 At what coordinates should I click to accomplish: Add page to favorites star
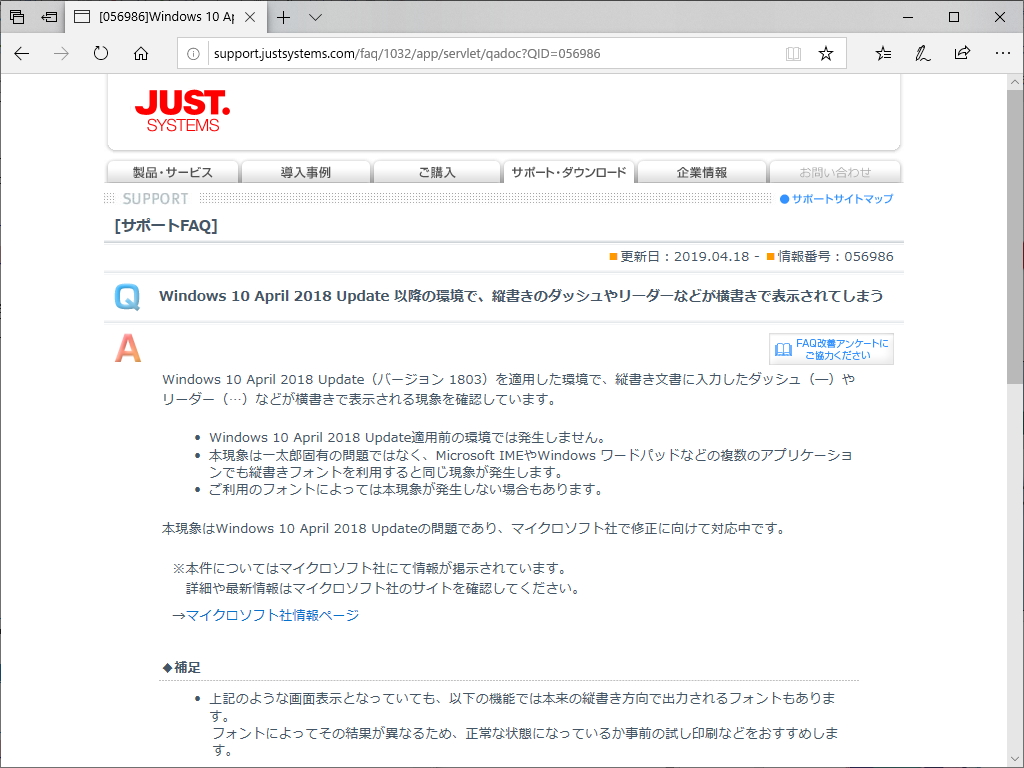pyautogui.click(x=825, y=54)
